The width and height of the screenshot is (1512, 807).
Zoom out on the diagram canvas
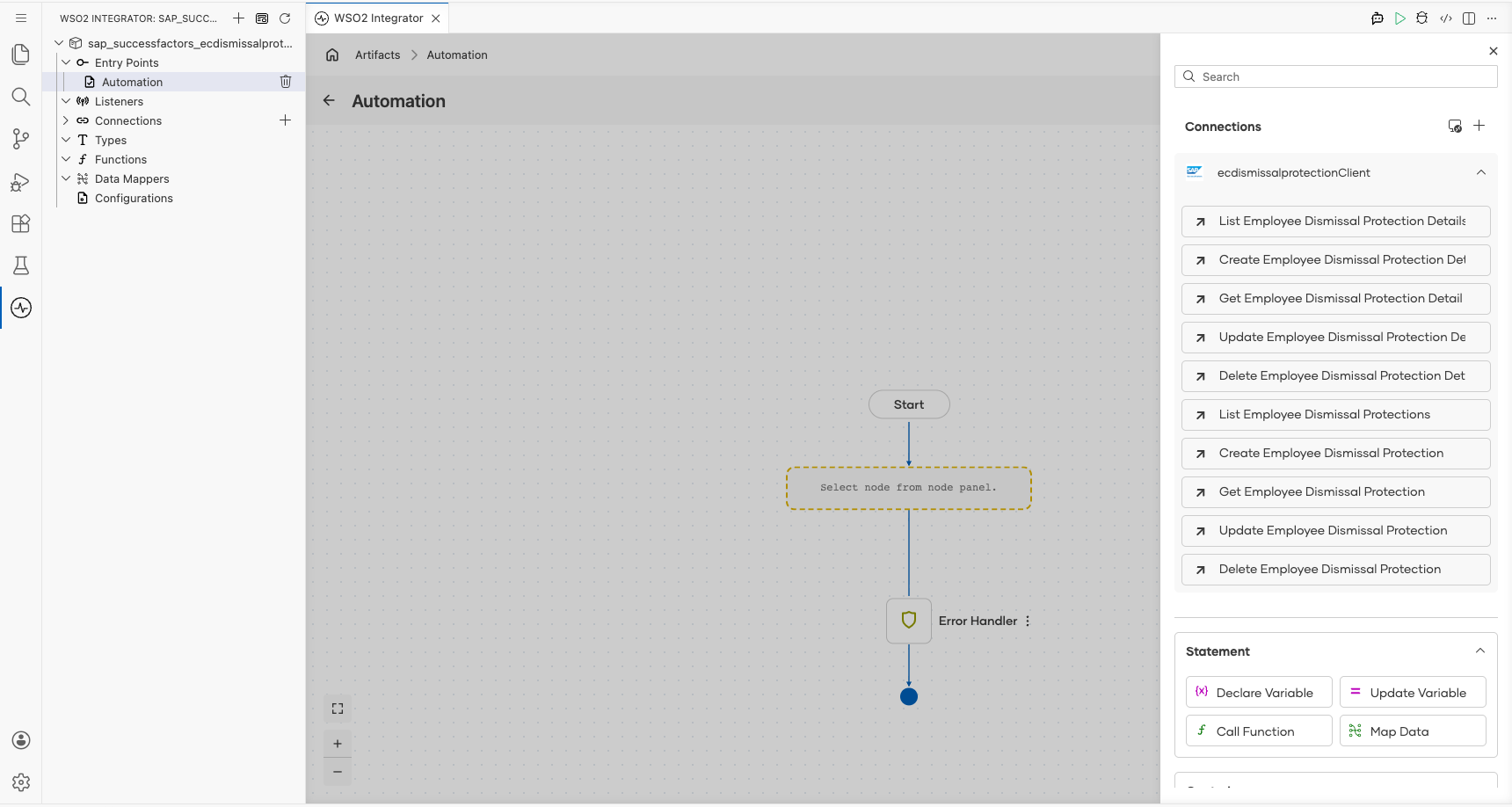click(338, 772)
